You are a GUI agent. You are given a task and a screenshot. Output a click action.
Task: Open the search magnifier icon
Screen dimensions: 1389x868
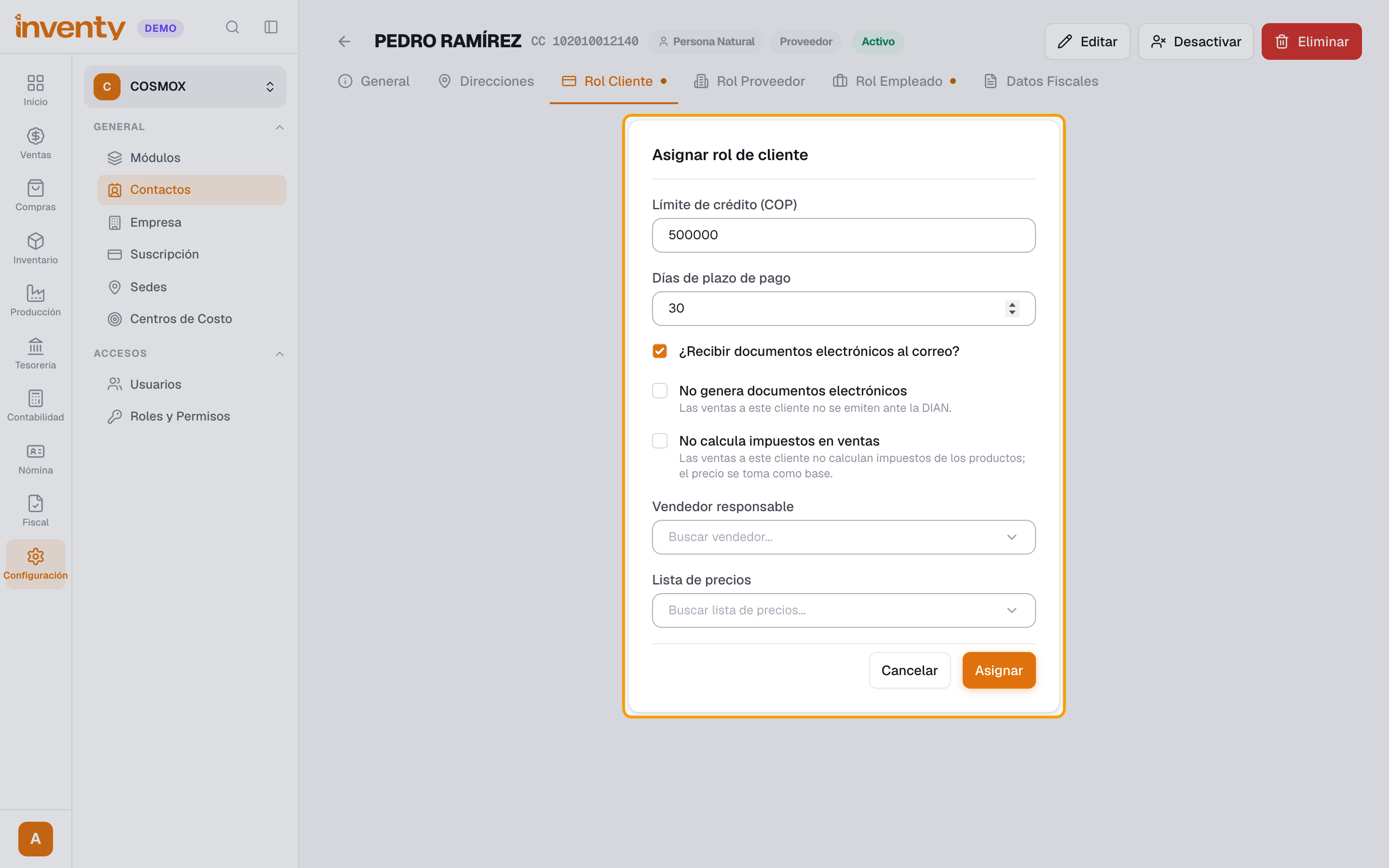pyautogui.click(x=232, y=27)
